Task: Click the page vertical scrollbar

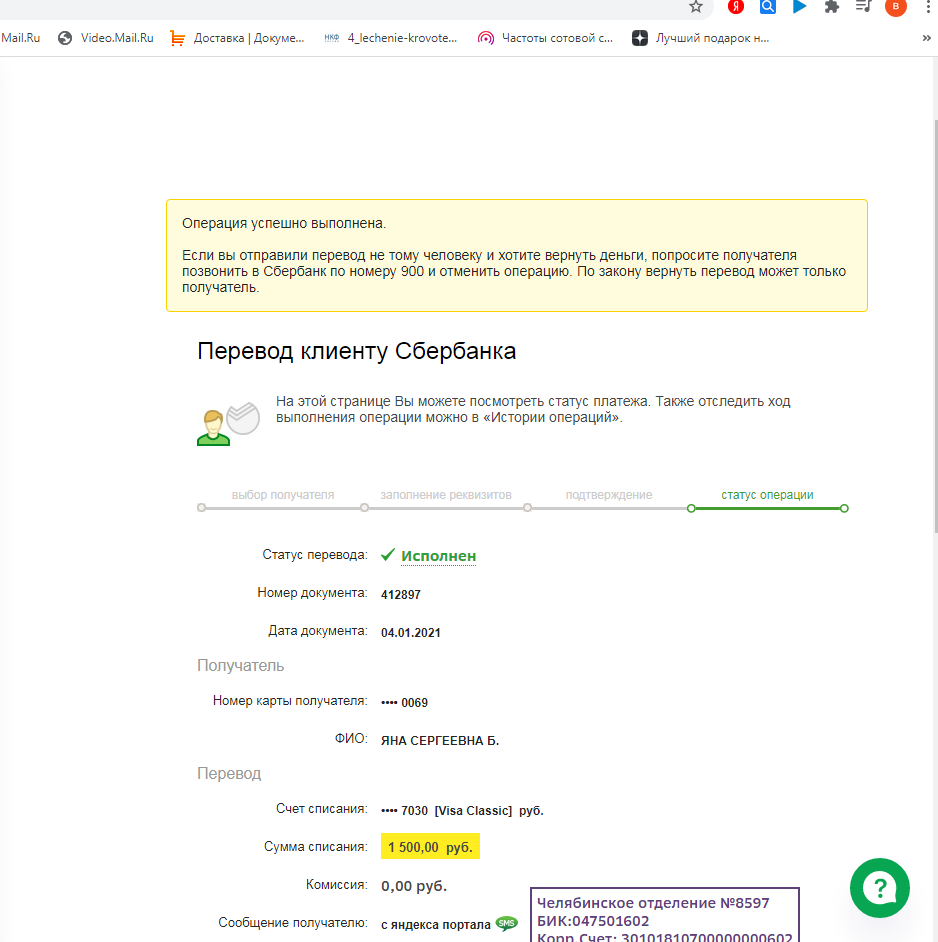Action: (x=935, y=324)
